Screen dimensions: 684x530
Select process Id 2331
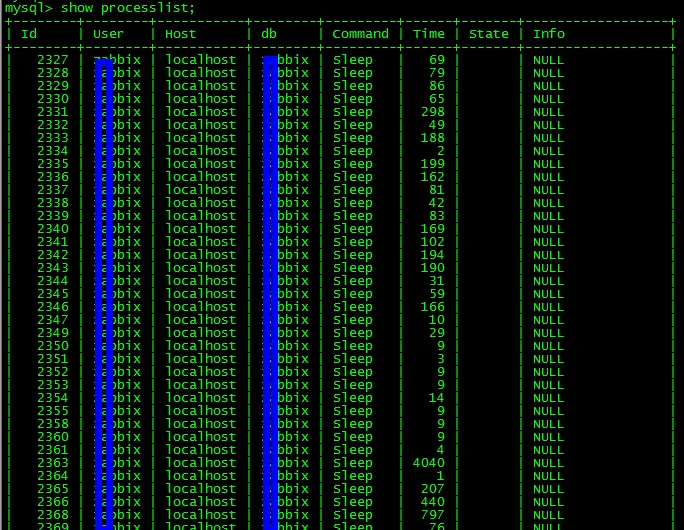53,112
